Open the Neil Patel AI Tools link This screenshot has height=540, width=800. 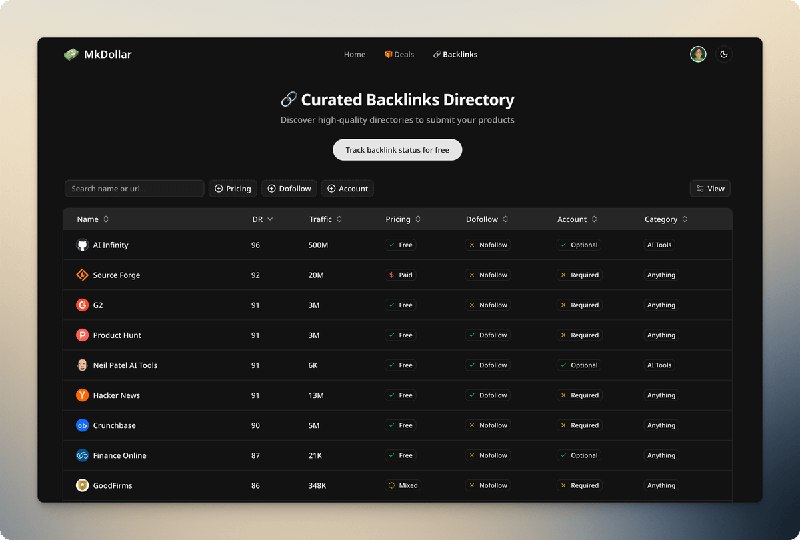point(125,365)
